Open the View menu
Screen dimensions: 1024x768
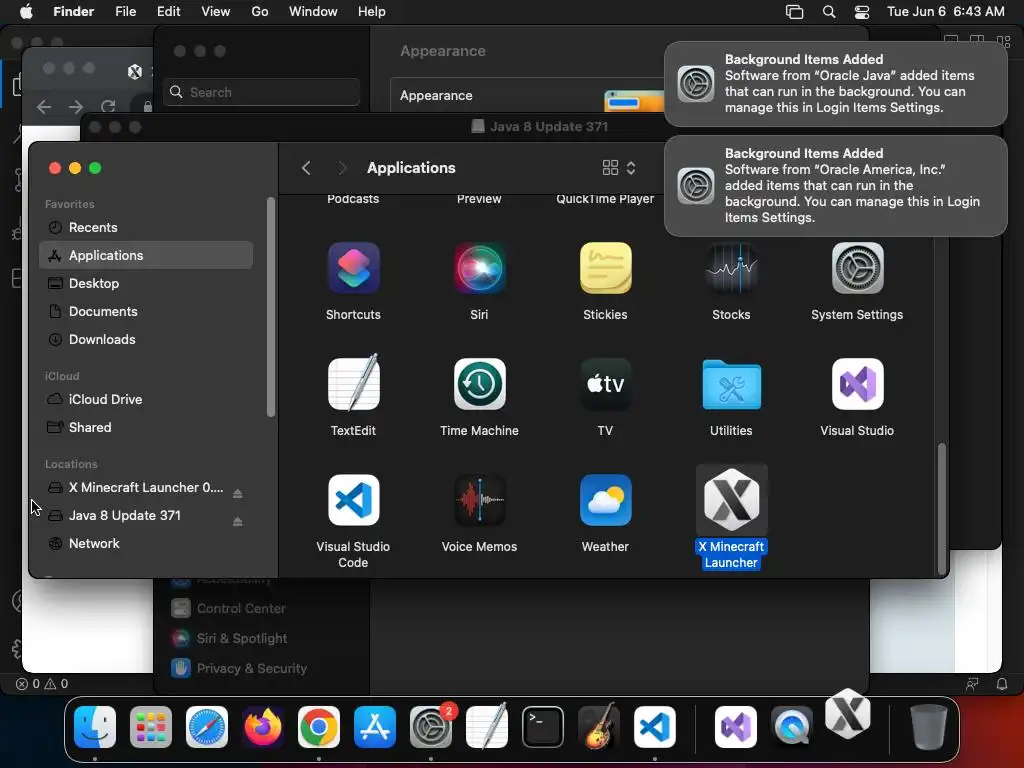[216, 11]
